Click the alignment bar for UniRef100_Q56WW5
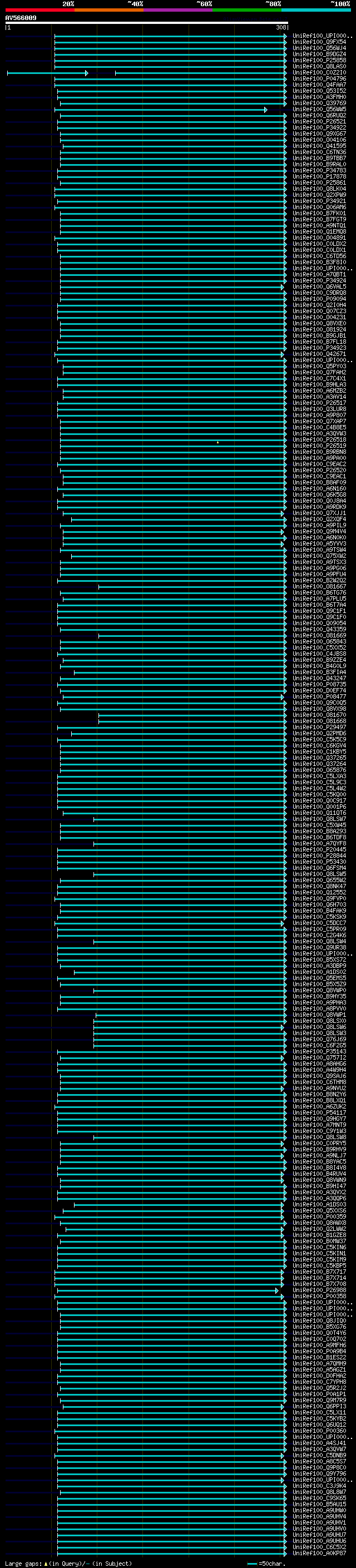The width and height of the screenshot is (356, 1568). point(161,110)
